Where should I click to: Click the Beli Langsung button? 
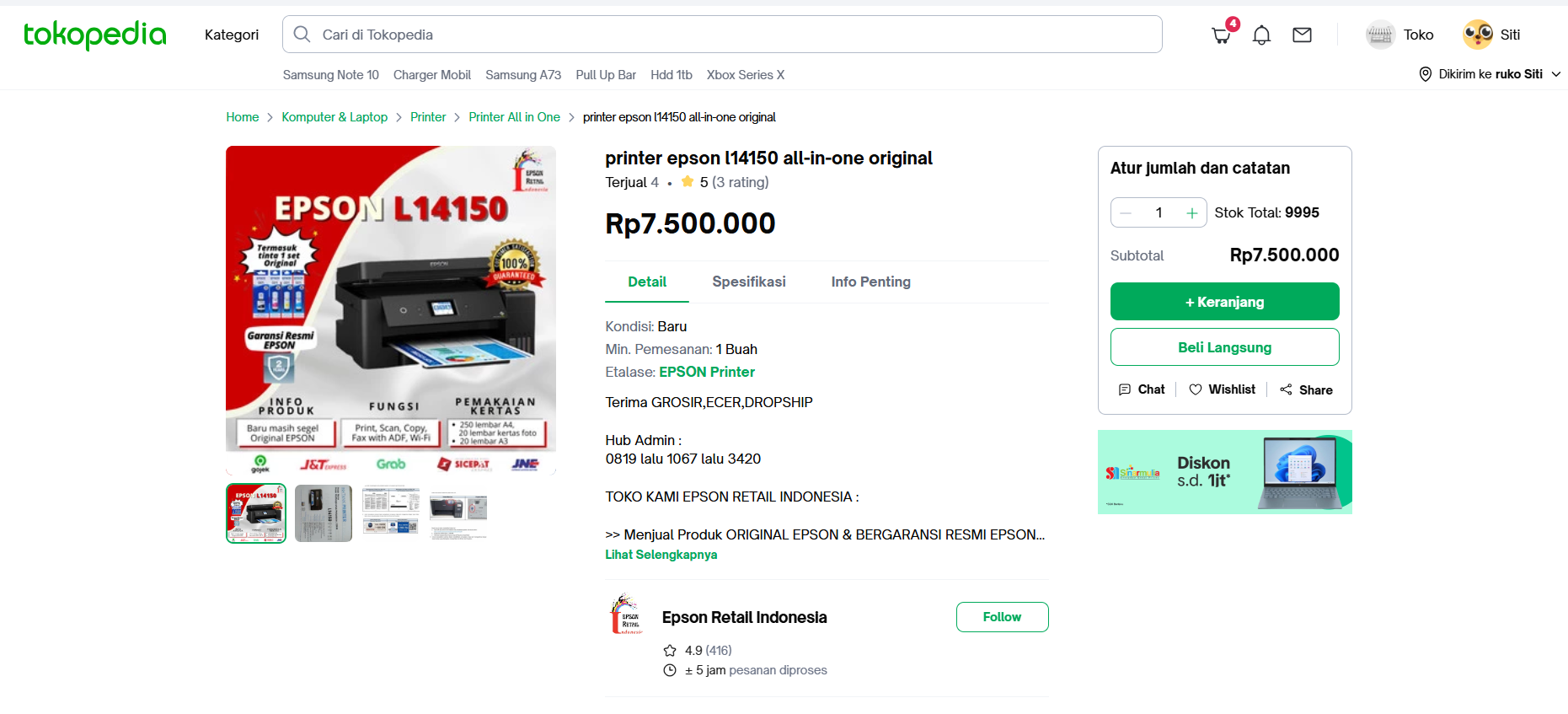pyautogui.click(x=1224, y=347)
